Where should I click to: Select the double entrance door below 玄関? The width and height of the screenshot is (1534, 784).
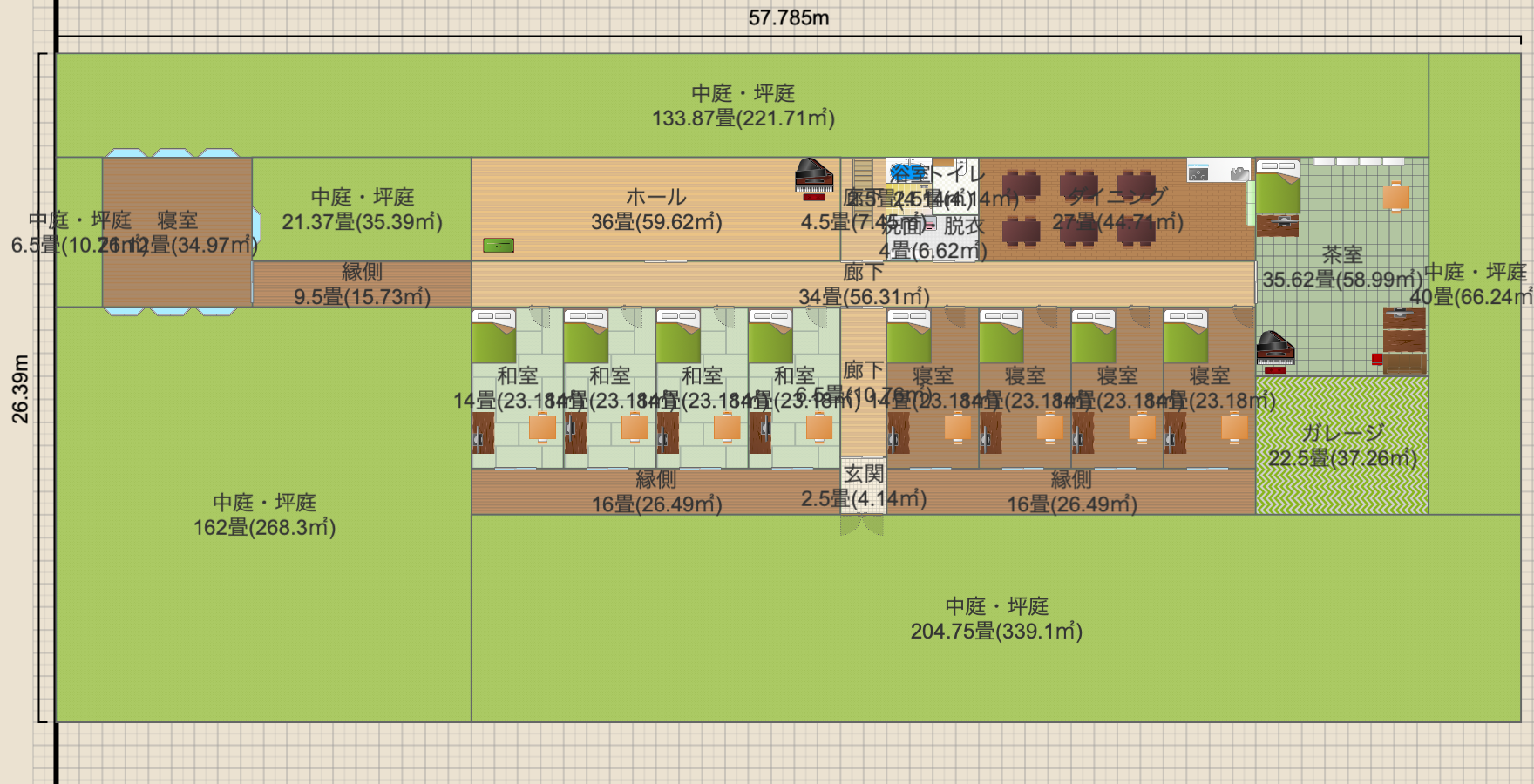(862, 524)
